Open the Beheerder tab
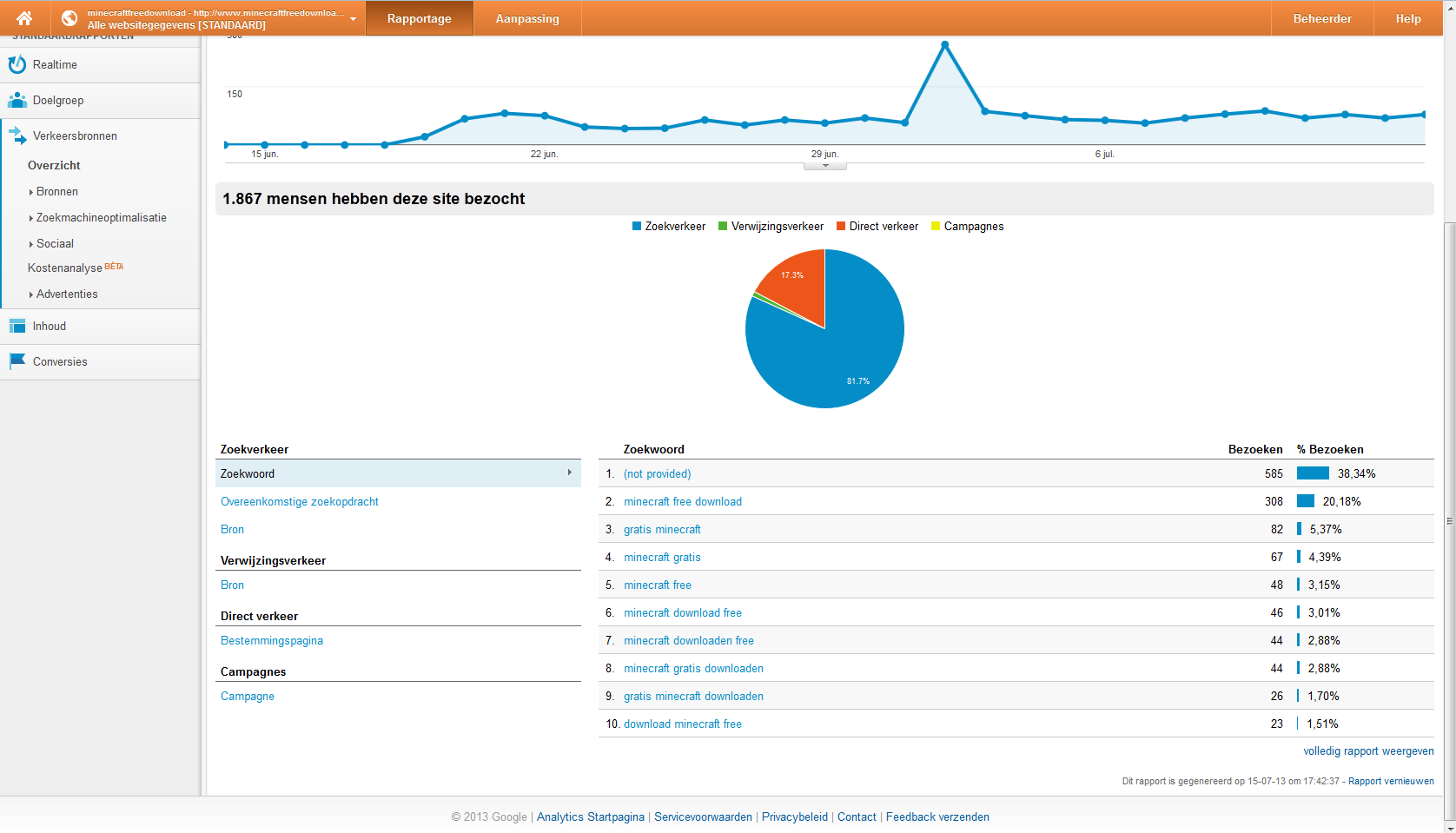The image size is (1456, 833). 1322,18
